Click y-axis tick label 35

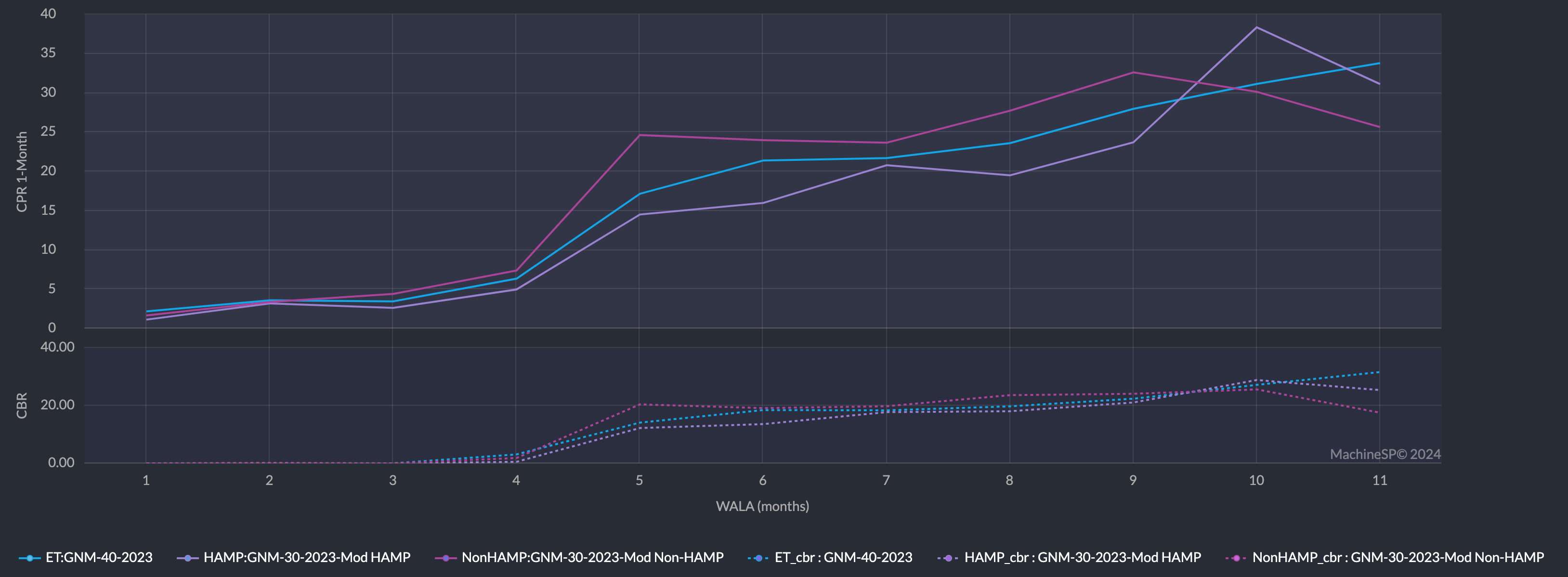click(x=48, y=53)
